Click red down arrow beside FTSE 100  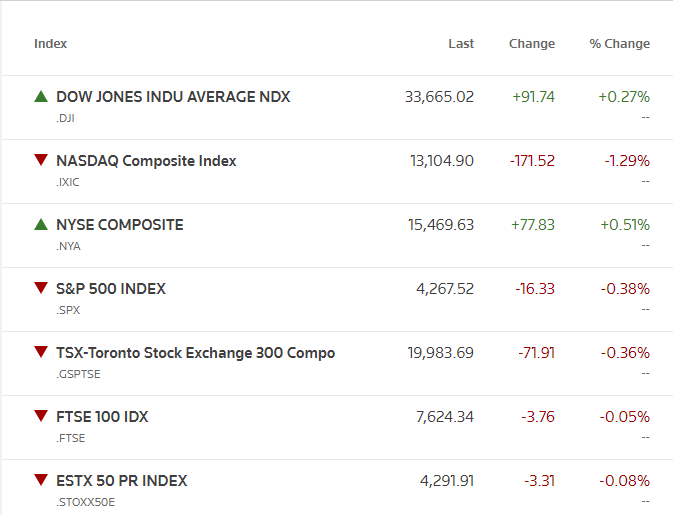(x=41, y=417)
